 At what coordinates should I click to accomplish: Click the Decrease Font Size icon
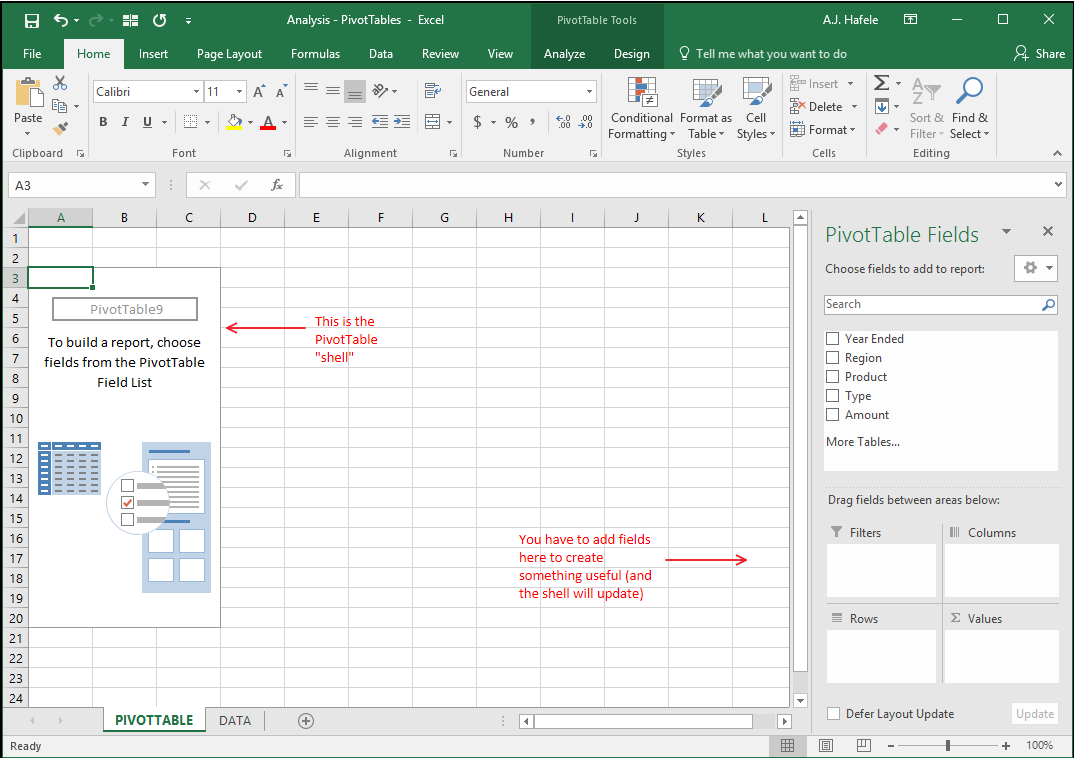point(282,91)
